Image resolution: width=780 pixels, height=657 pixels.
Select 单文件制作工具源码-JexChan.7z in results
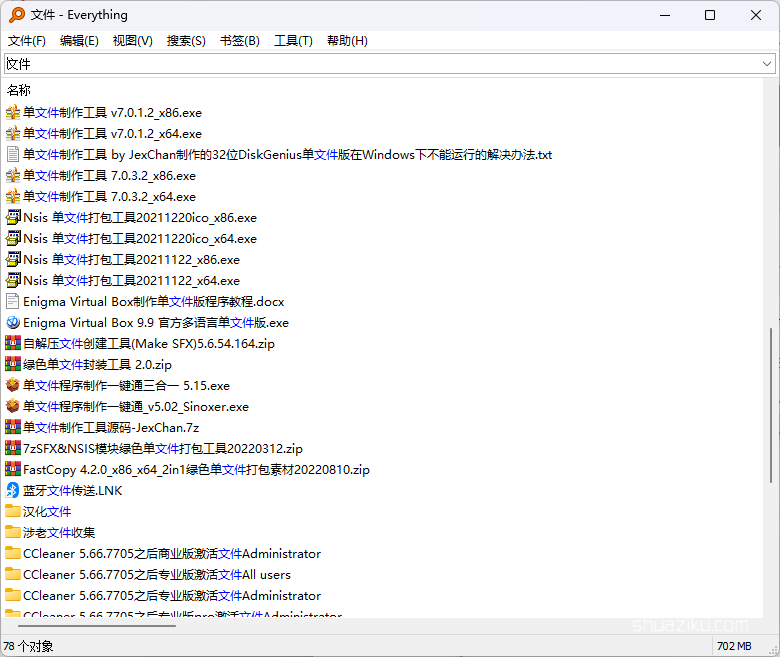[x=110, y=428]
